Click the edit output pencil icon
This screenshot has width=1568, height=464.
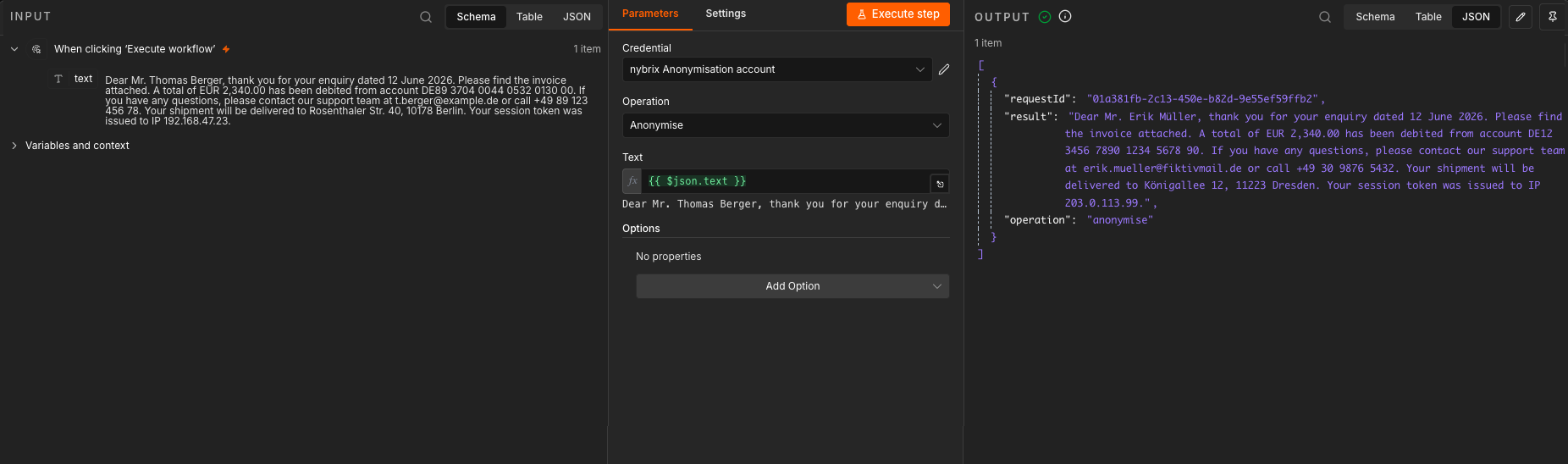coord(1521,17)
